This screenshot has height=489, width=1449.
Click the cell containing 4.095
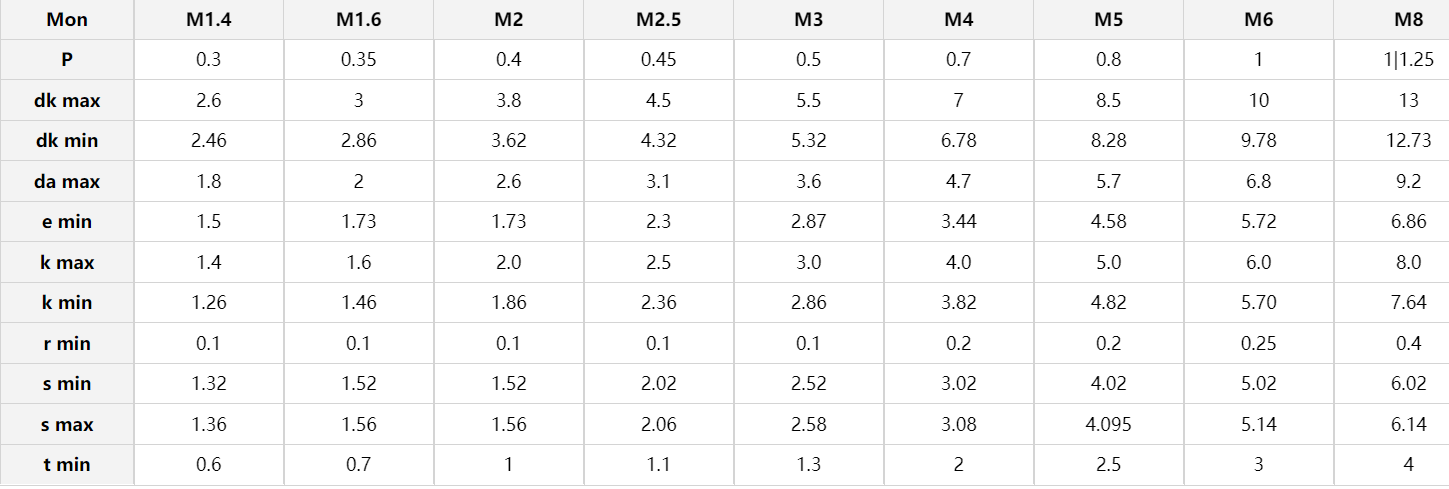pos(1108,425)
